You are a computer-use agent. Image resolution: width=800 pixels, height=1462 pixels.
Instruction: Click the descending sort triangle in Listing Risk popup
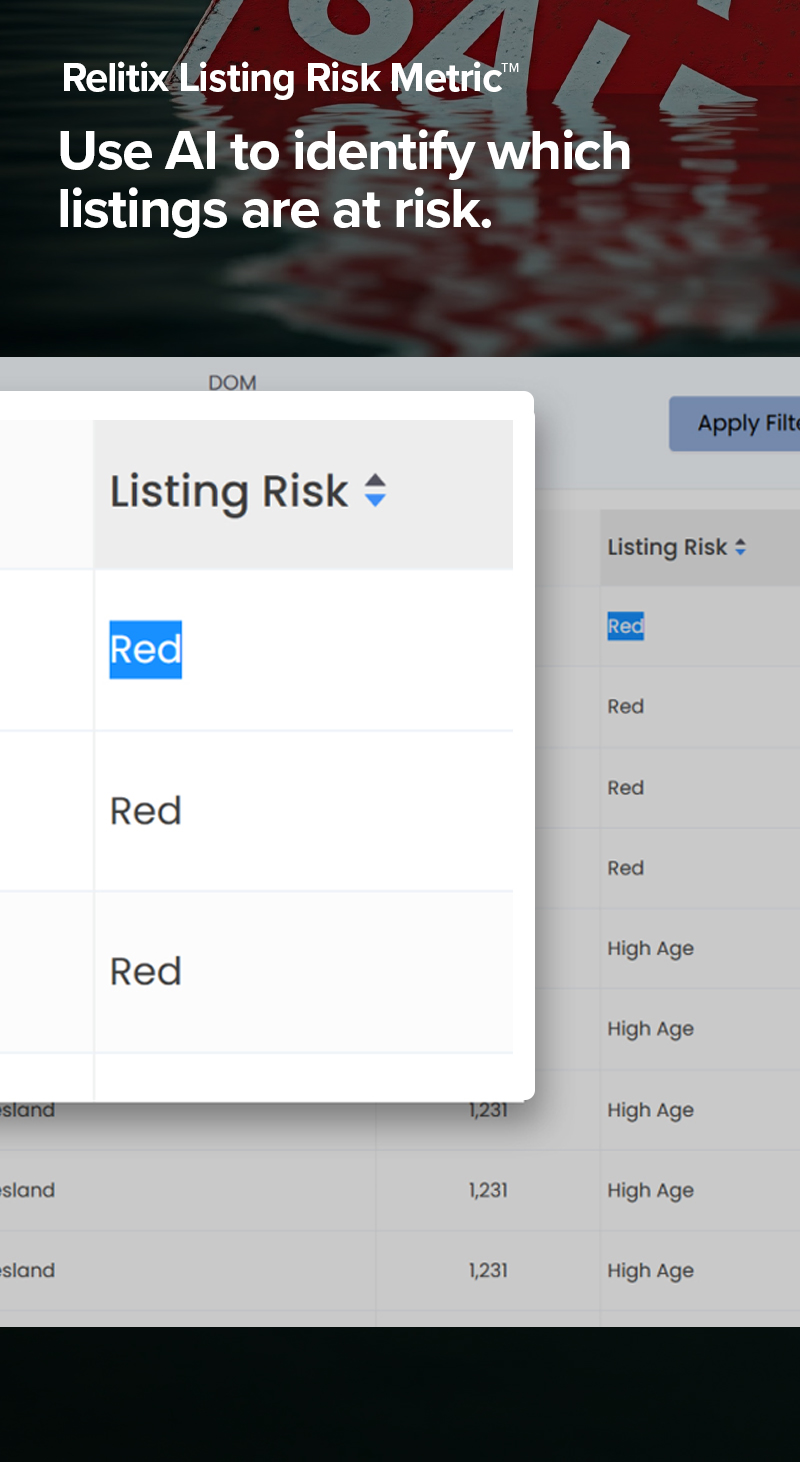[375, 499]
